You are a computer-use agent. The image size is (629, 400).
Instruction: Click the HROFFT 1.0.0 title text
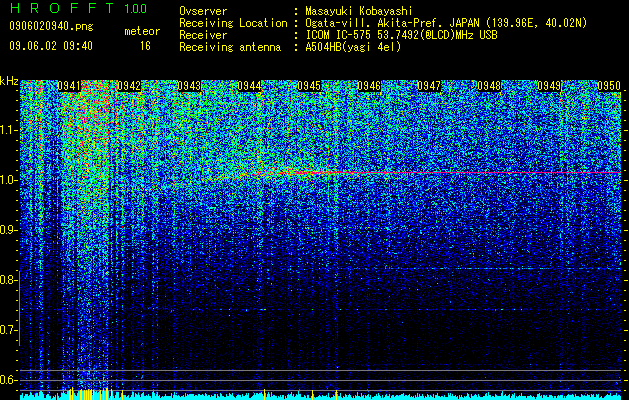click(x=78, y=8)
